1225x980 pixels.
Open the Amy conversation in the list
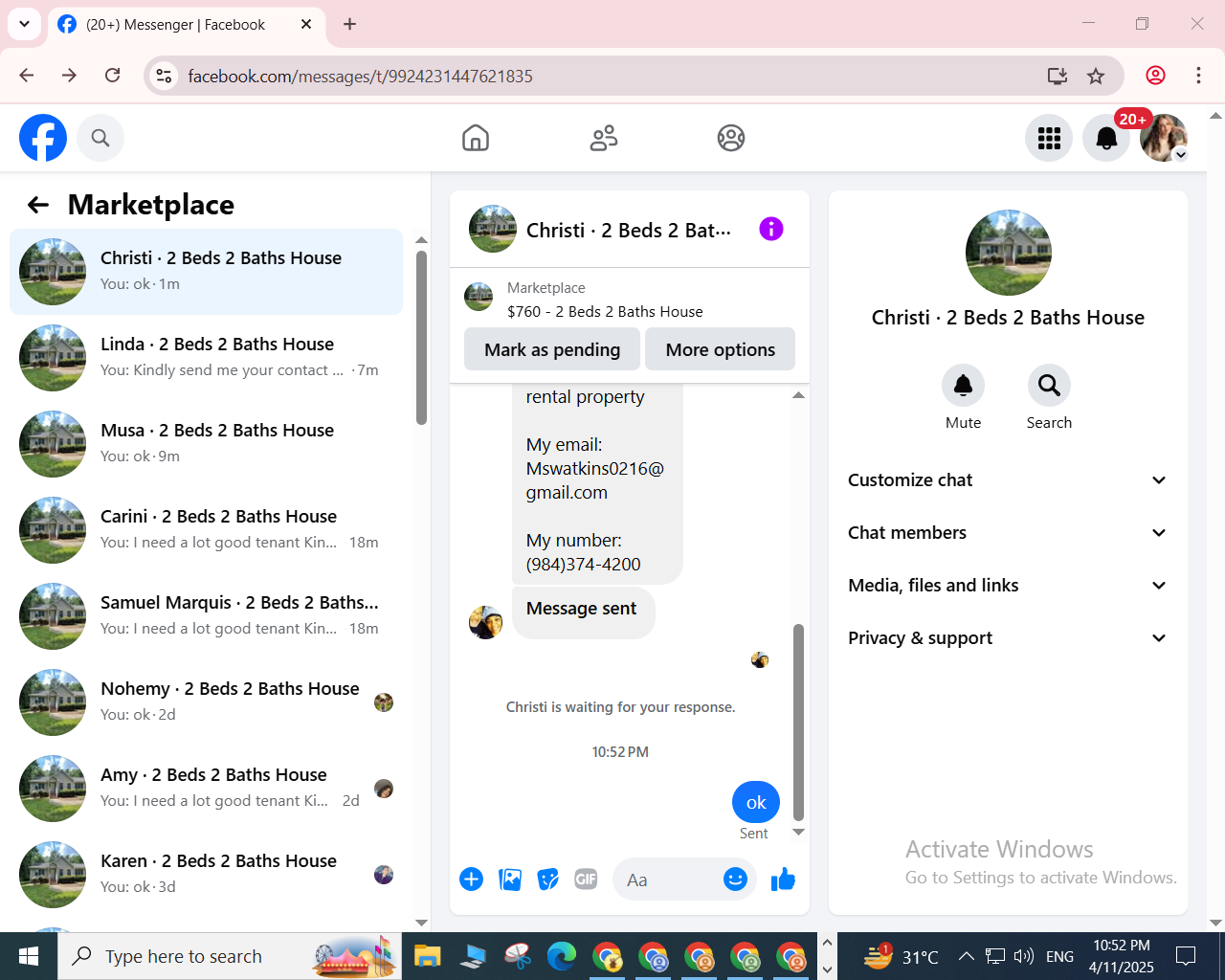[206, 789]
